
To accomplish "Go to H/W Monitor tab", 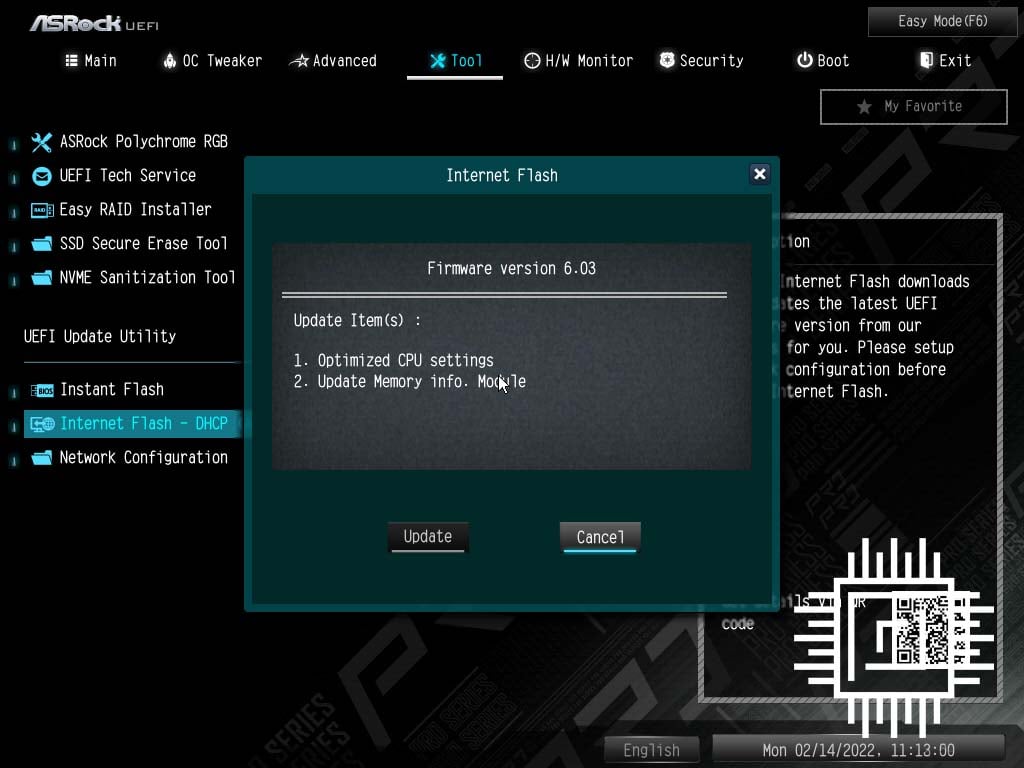I will 579,61.
